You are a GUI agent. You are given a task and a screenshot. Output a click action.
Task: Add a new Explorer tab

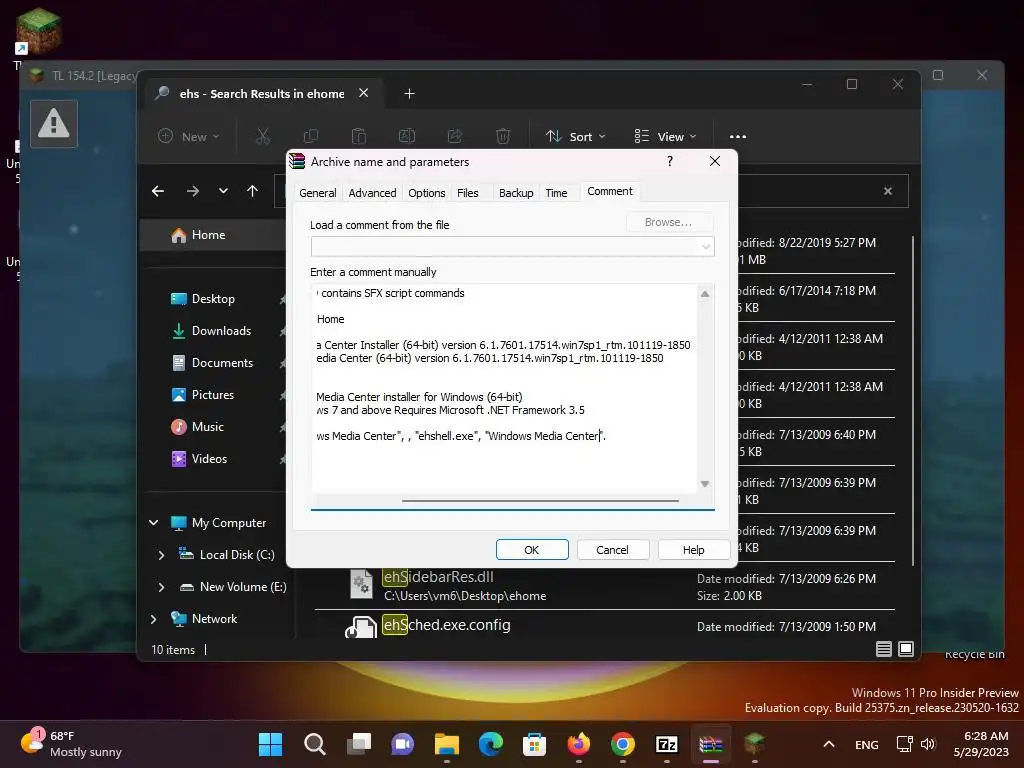click(409, 94)
